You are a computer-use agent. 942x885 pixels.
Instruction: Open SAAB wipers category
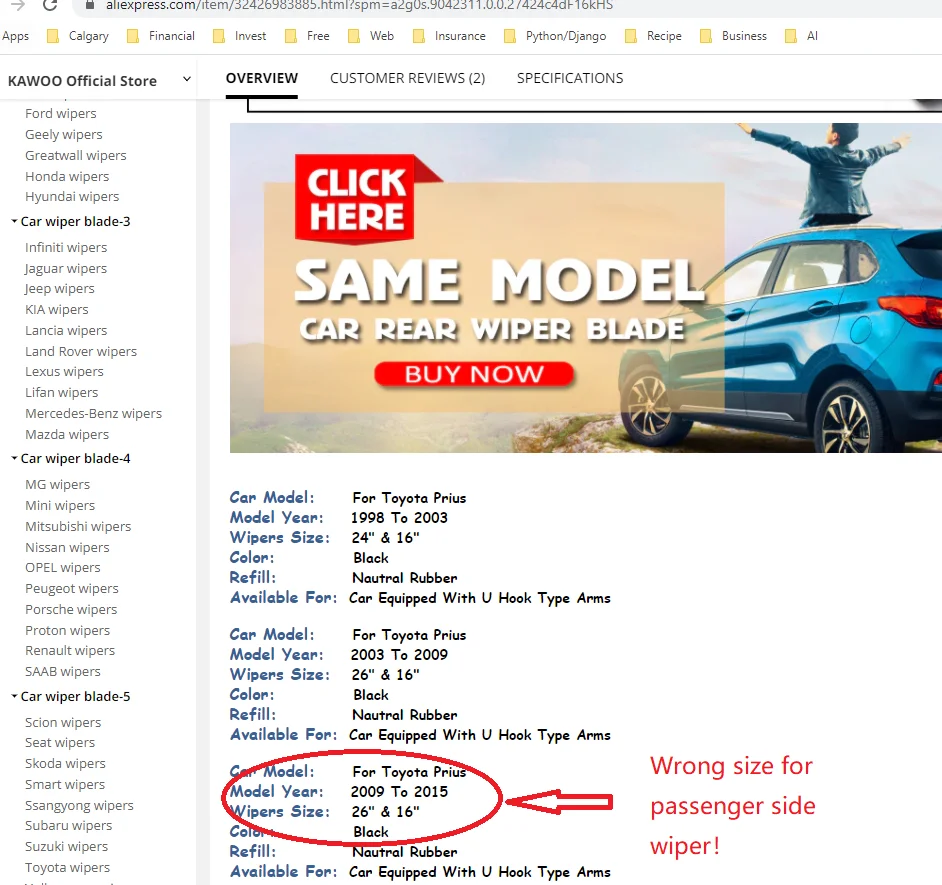63,672
